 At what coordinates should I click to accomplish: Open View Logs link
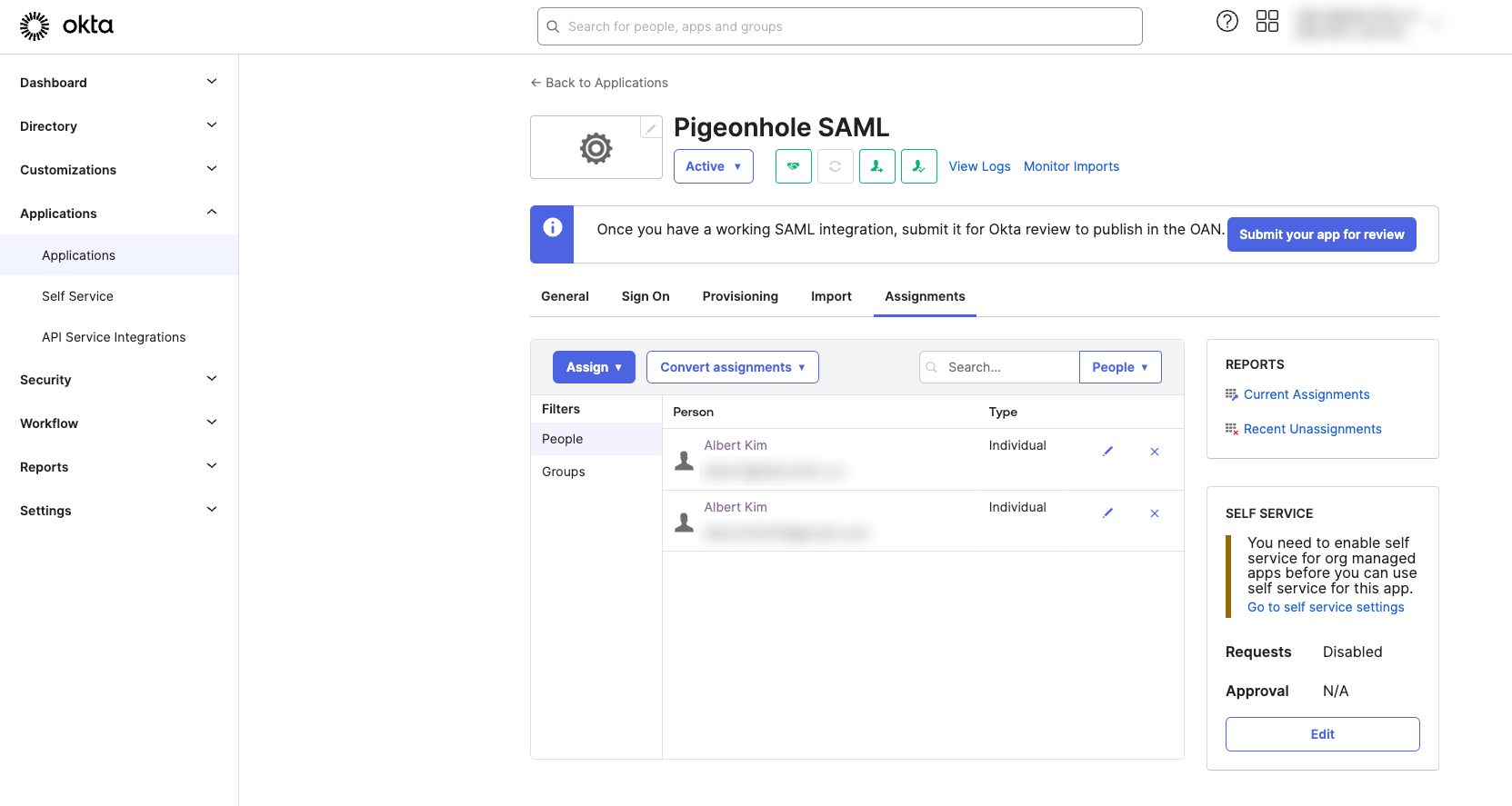click(979, 166)
